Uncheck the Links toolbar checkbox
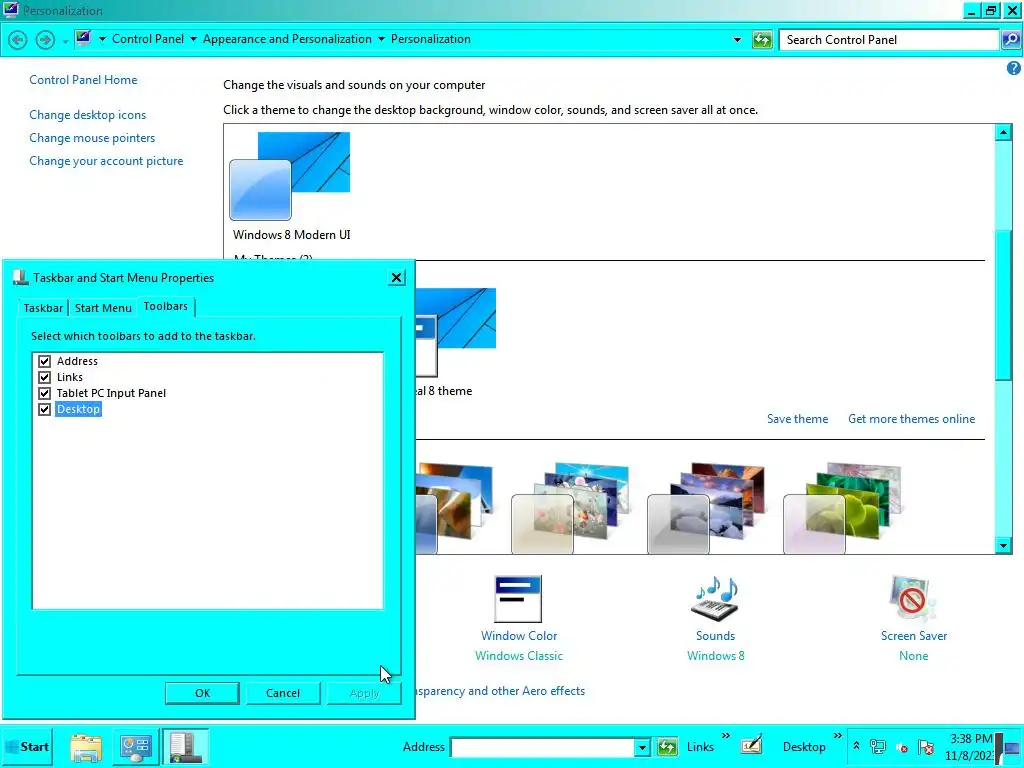The width and height of the screenshot is (1024, 768). click(44, 377)
